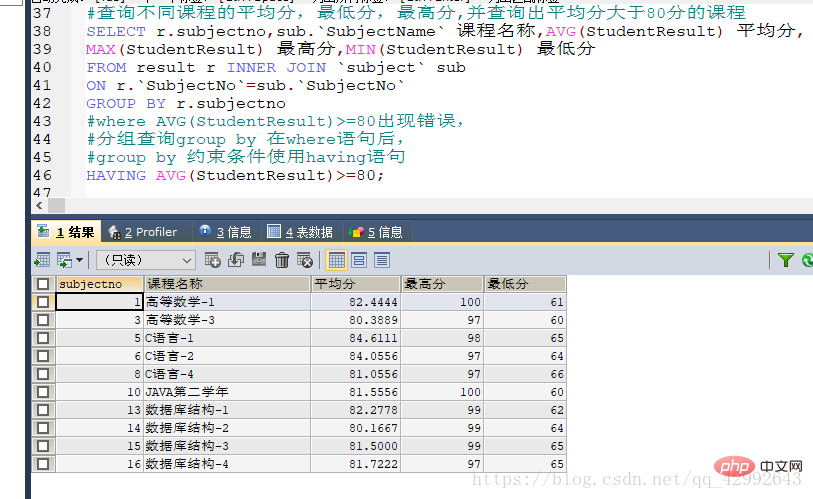Select 最低分 cell 61 in first row

(525, 302)
